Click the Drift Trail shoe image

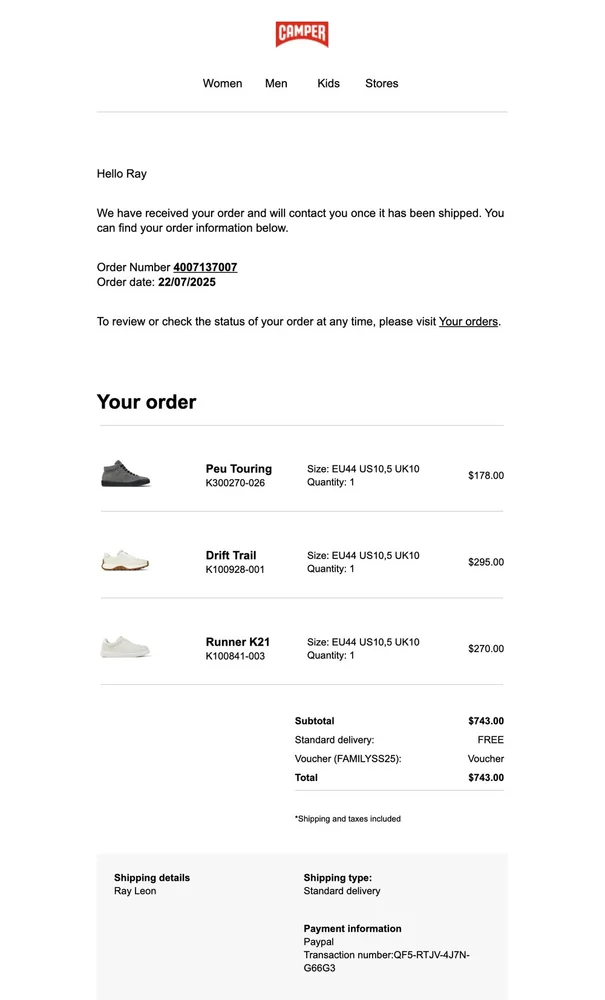click(126, 561)
